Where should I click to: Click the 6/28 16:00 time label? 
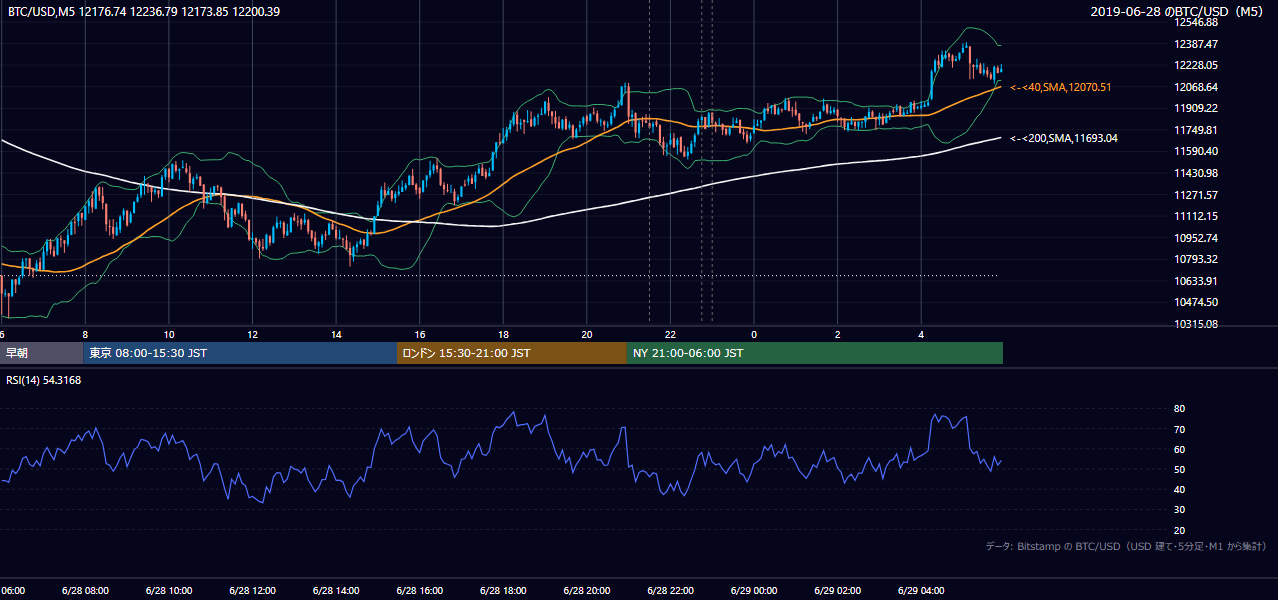pyautogui.click(x=420, y=591)
